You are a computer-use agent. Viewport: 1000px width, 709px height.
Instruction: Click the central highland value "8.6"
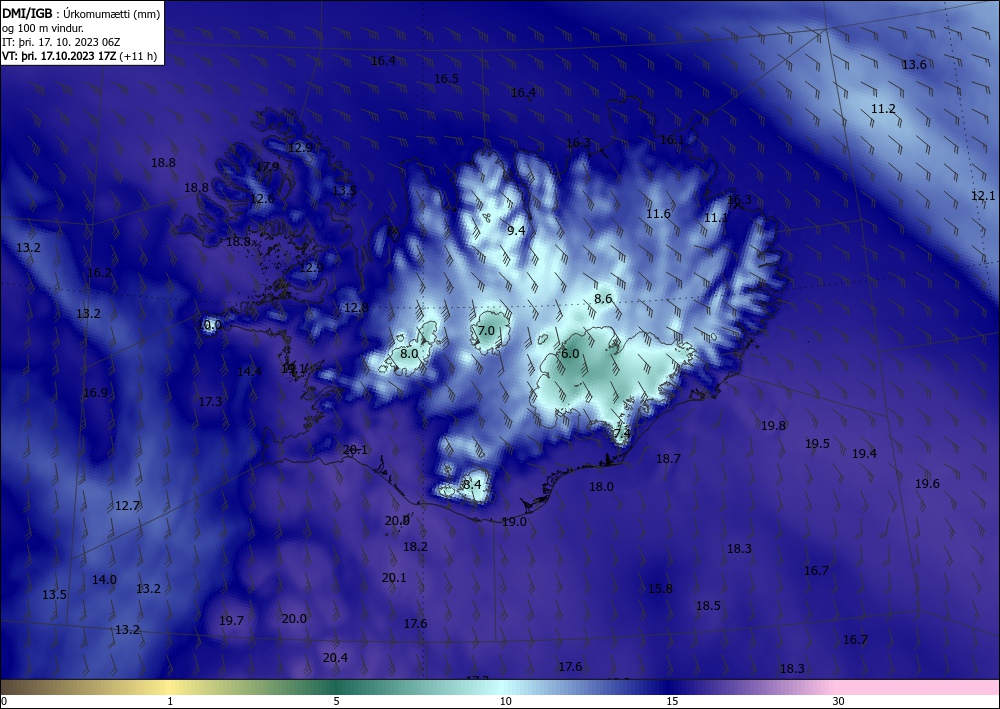(603, 298)
